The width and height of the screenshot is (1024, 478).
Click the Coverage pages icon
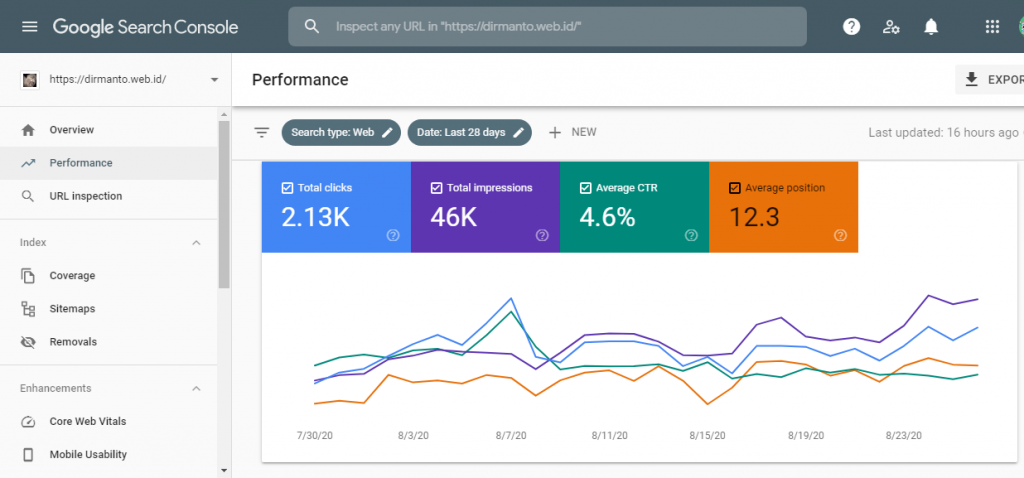point(28,276)
